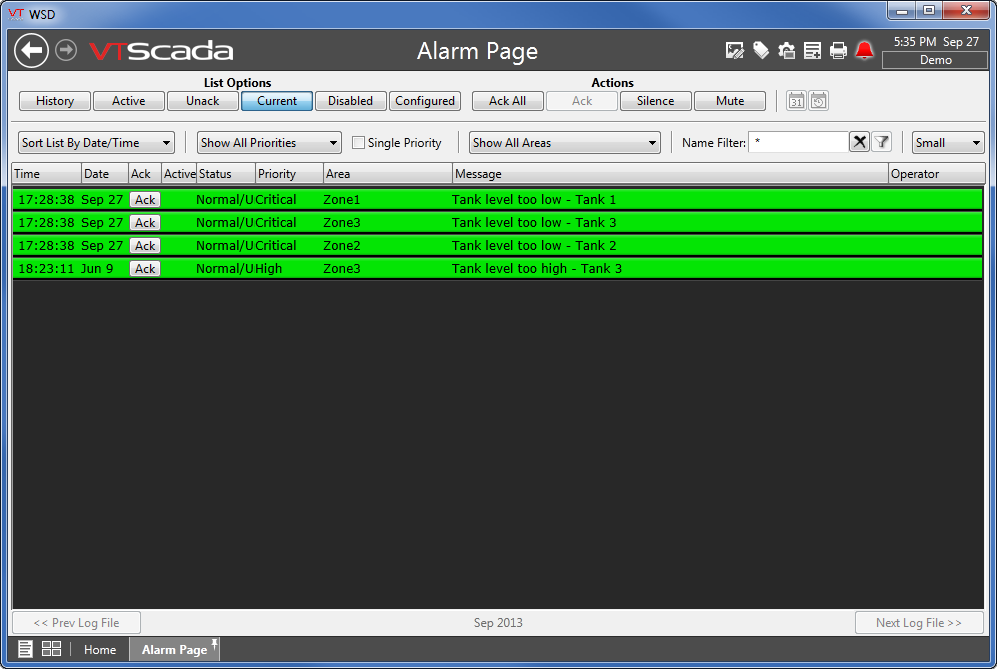Enable the Single Priority checkbox
This screenshot has height=669, width=997.
358,142
